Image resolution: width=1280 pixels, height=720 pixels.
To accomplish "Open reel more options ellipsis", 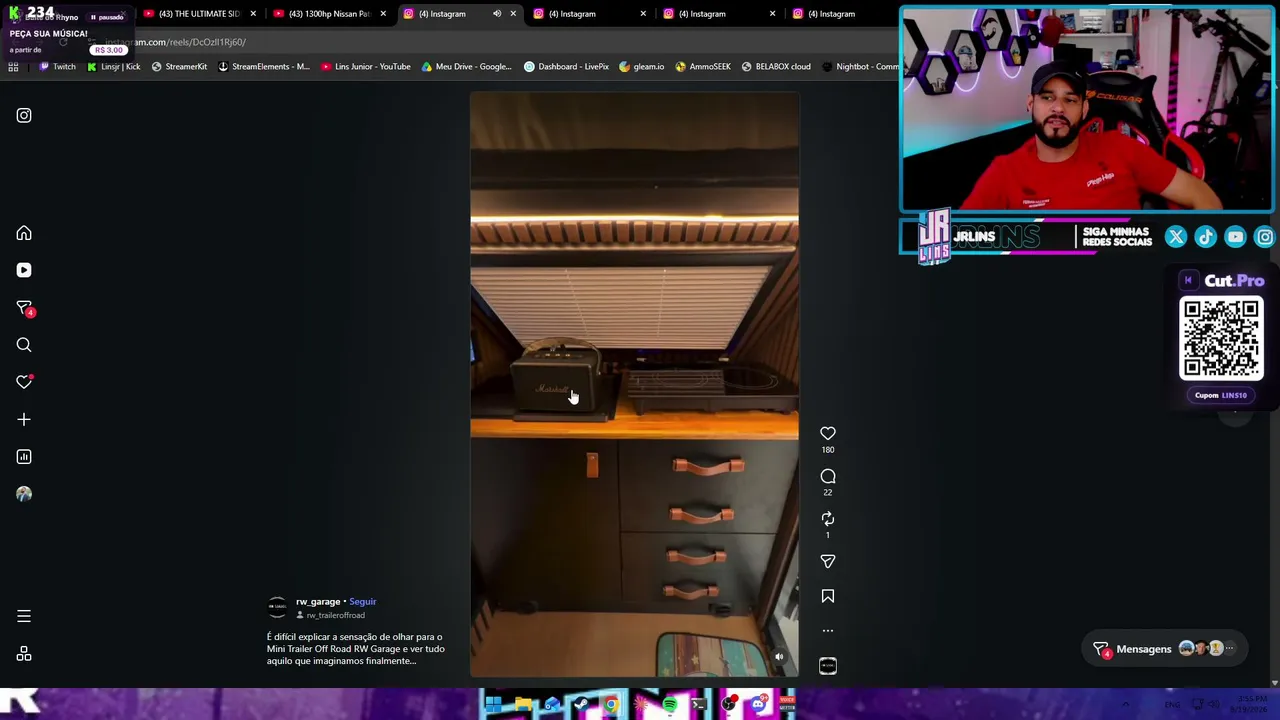I will click(828, 631).
